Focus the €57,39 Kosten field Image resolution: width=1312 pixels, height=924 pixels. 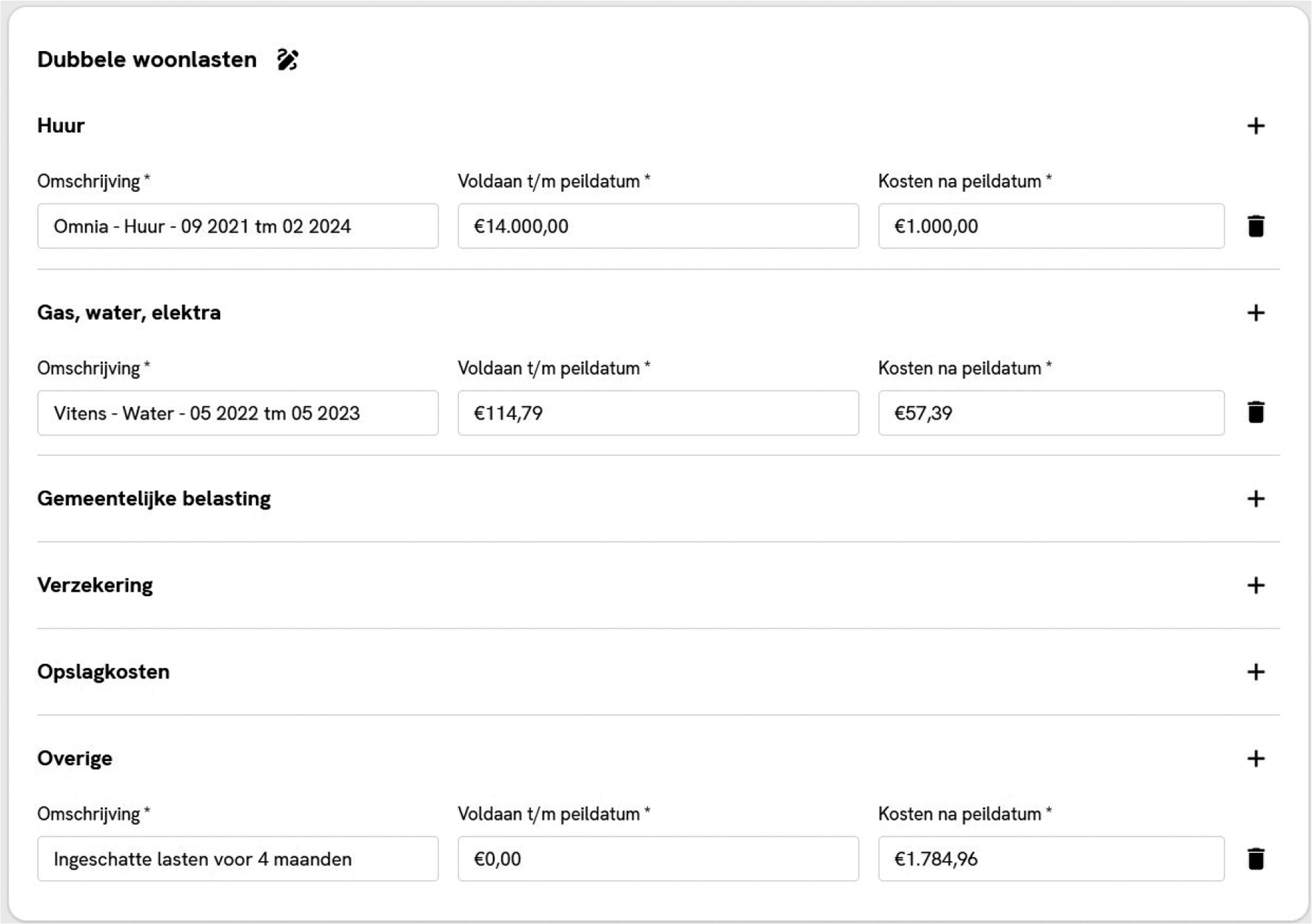pos(1051,413)
